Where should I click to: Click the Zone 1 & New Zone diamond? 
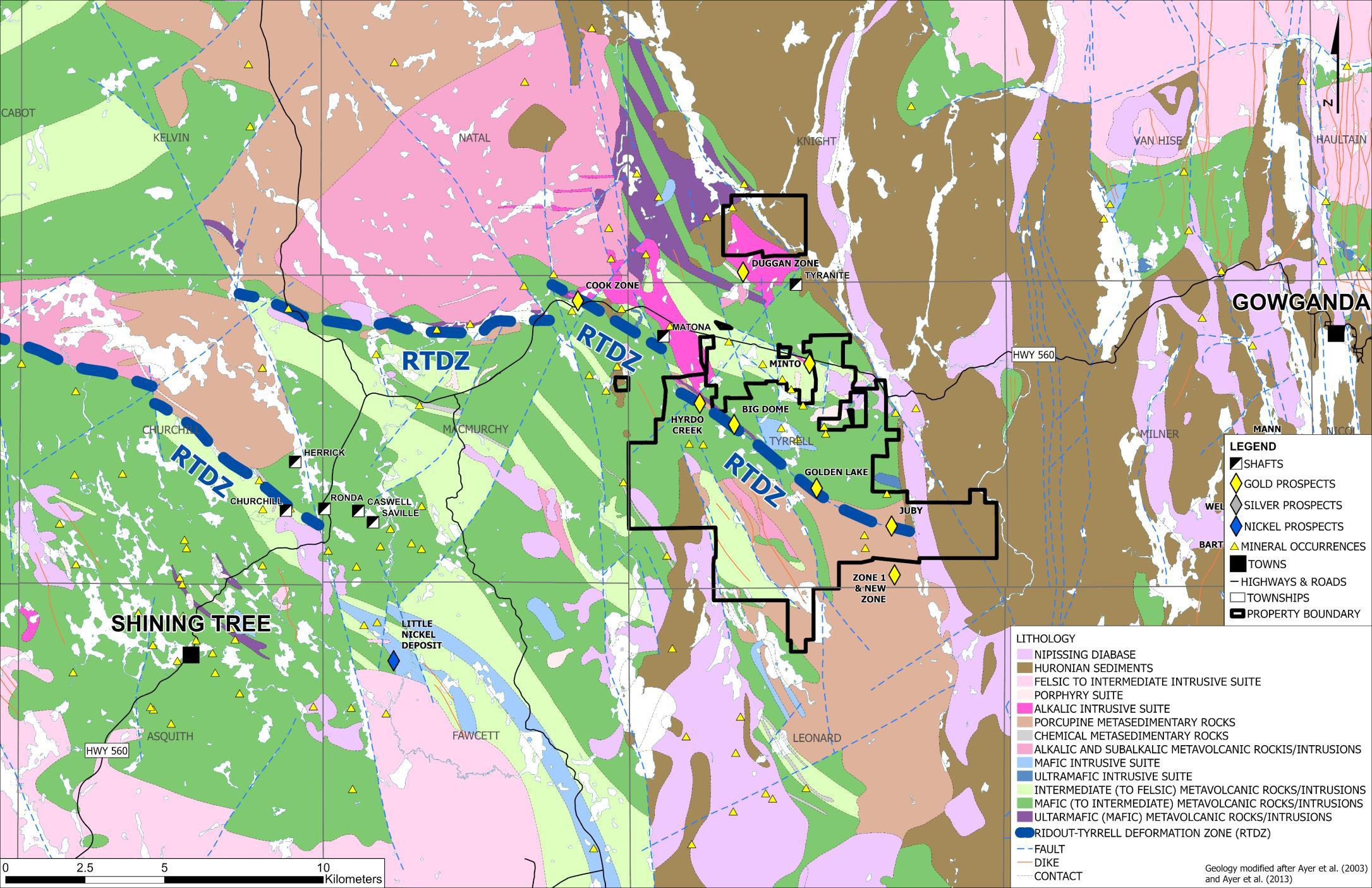(x=894, y=575)
